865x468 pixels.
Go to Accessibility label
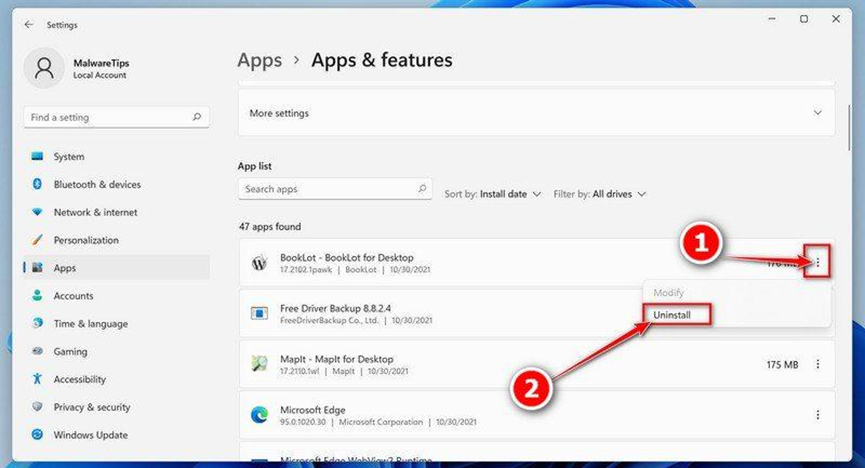pyautogui.click(x=79, y=379)
